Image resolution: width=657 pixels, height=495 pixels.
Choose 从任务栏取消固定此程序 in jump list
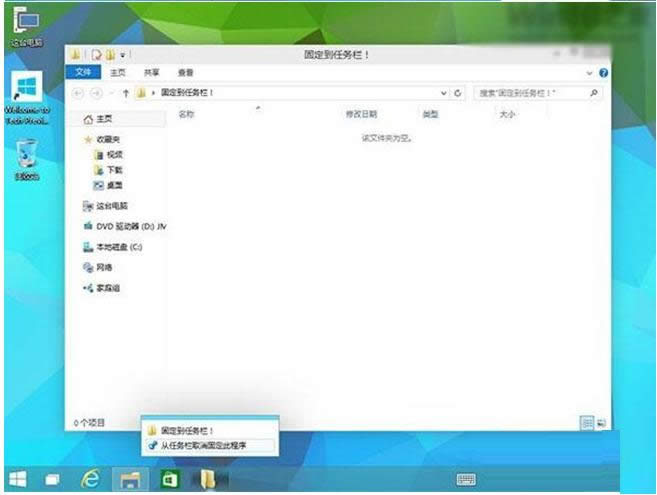(x=210, y=445)
